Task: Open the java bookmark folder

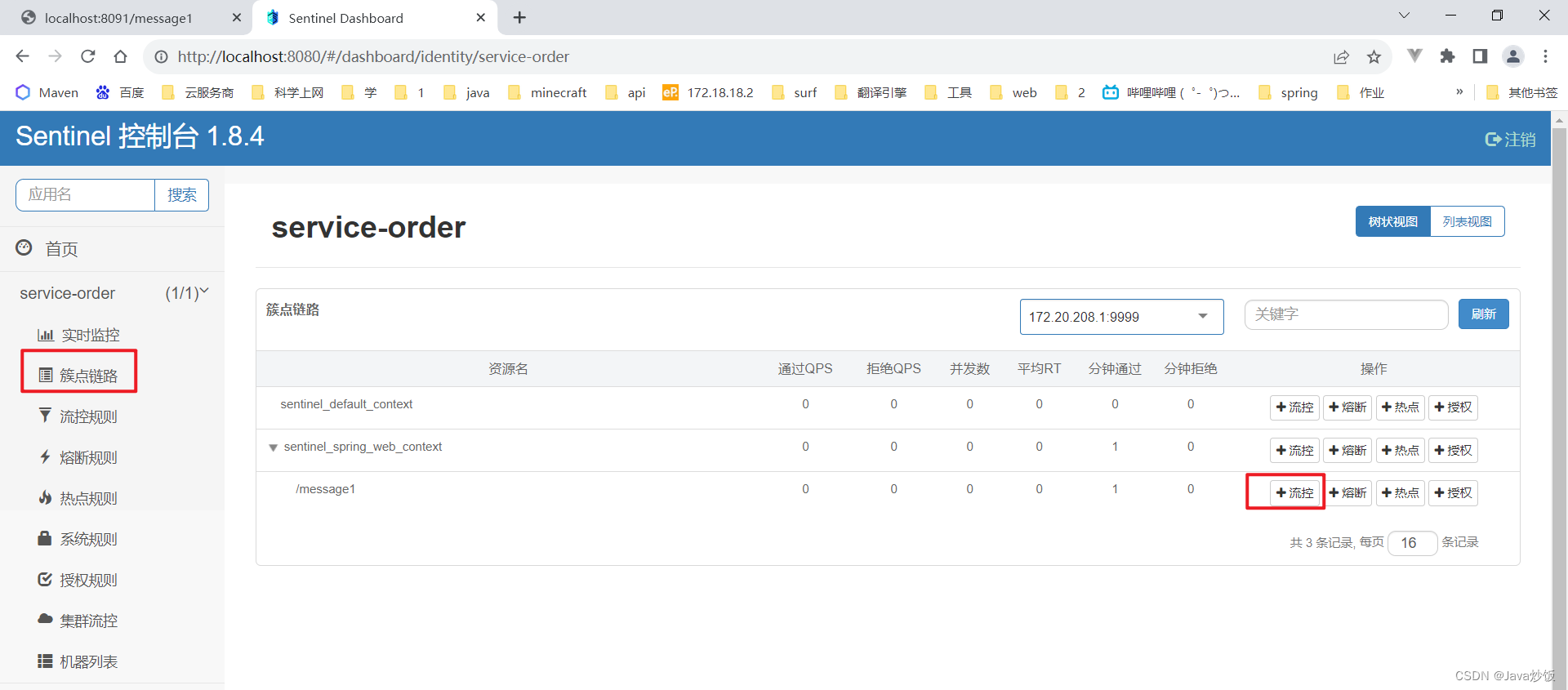Action: 466,92
